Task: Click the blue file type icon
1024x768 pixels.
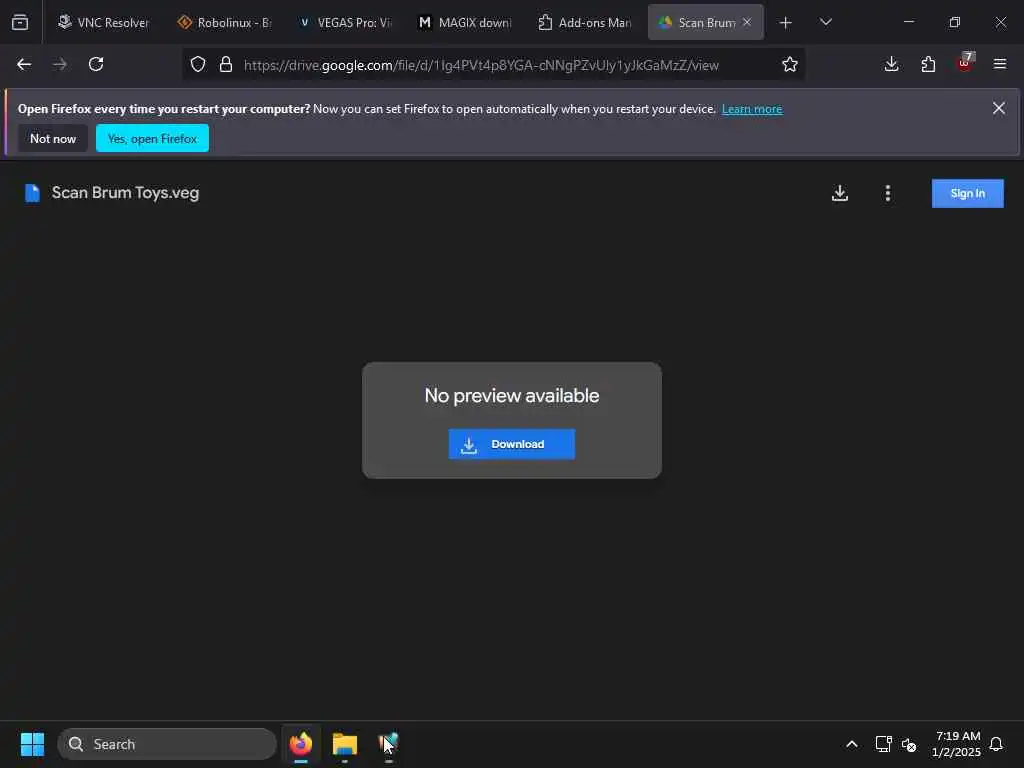Action: 32,193
